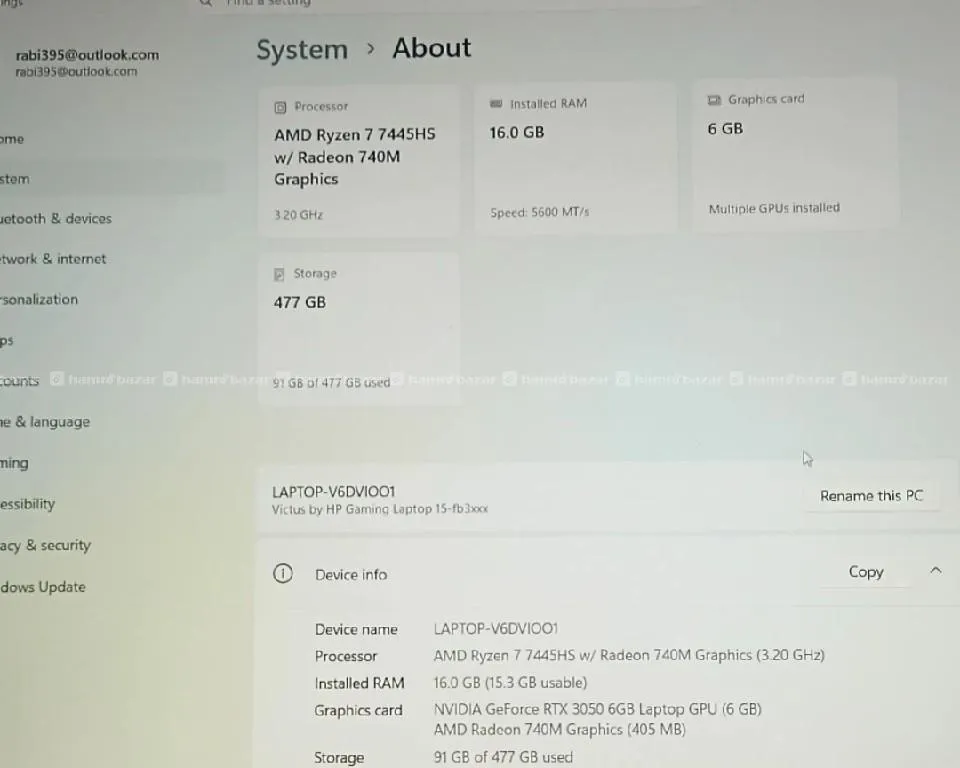Open Bluetooth & devices settings
The image size is (960, 768).
[56, 219]
